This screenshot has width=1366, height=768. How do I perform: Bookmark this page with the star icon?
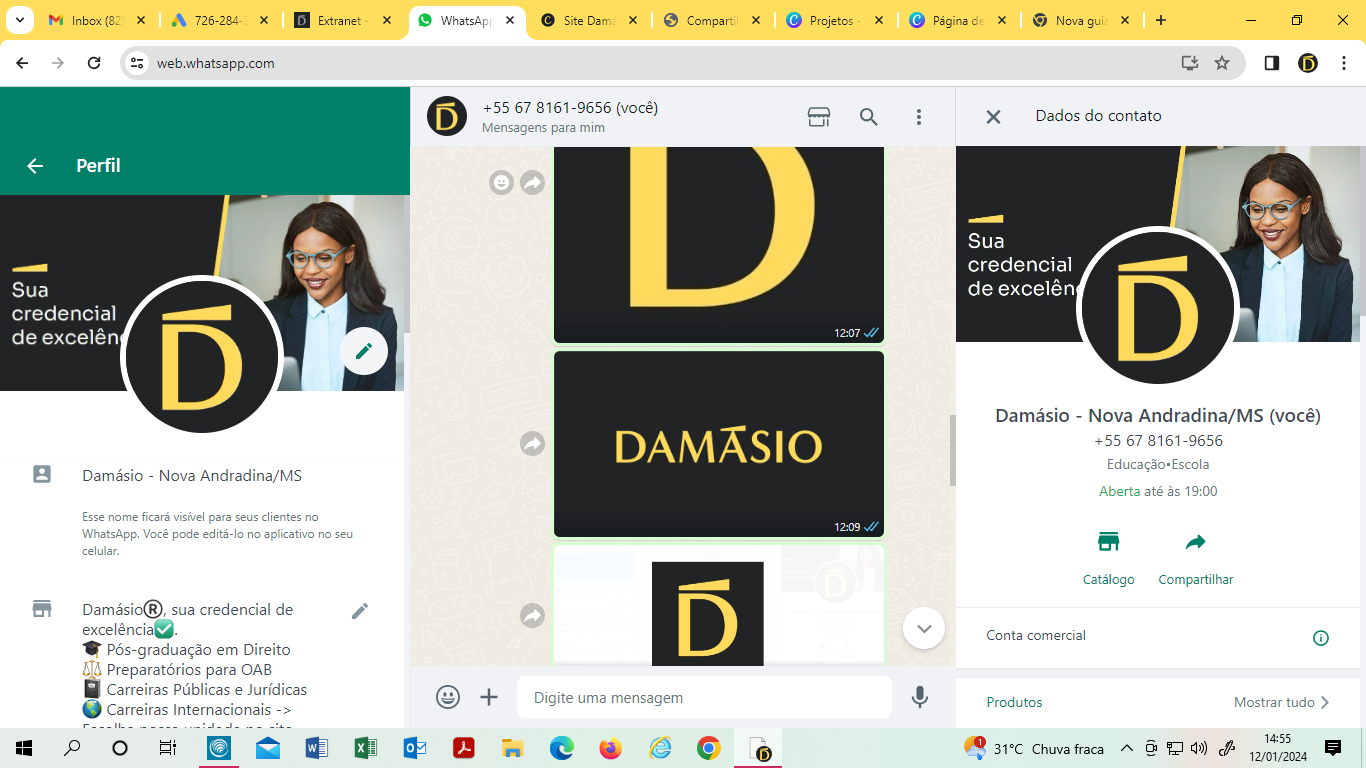tap(1222, 63)
